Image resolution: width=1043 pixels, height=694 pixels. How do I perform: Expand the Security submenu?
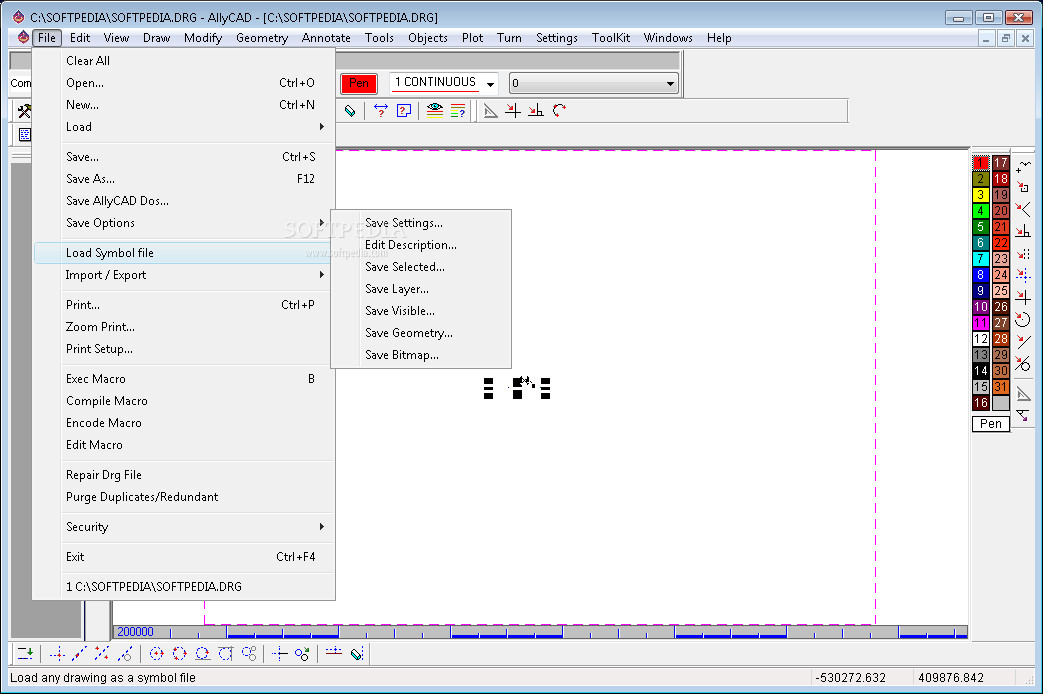184,527
